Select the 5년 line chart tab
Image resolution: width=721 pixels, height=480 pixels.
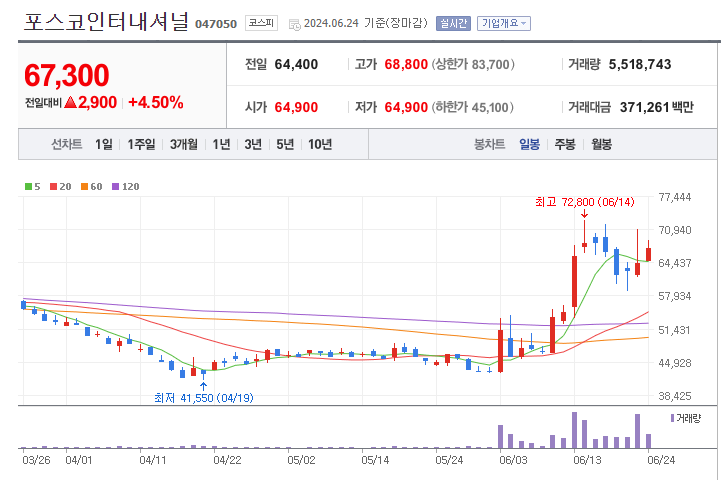coord(285,144)
